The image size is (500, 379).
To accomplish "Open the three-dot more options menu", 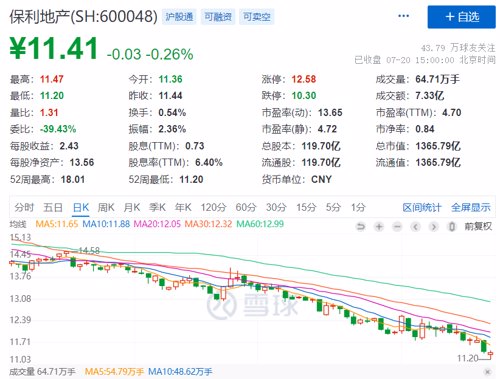I will [403, 16].
